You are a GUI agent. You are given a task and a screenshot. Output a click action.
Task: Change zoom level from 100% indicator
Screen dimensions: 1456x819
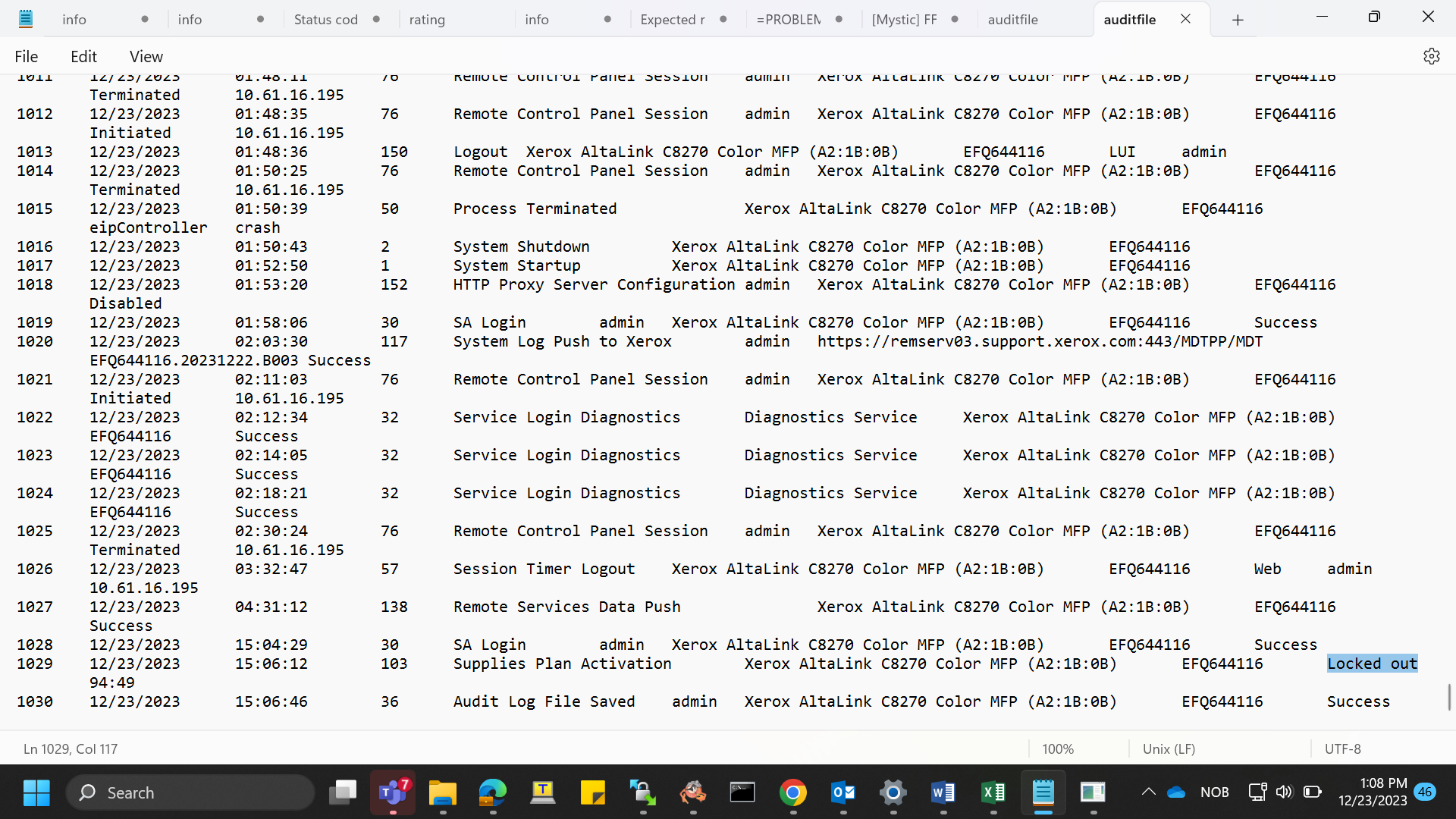[x=1058, y=748]
